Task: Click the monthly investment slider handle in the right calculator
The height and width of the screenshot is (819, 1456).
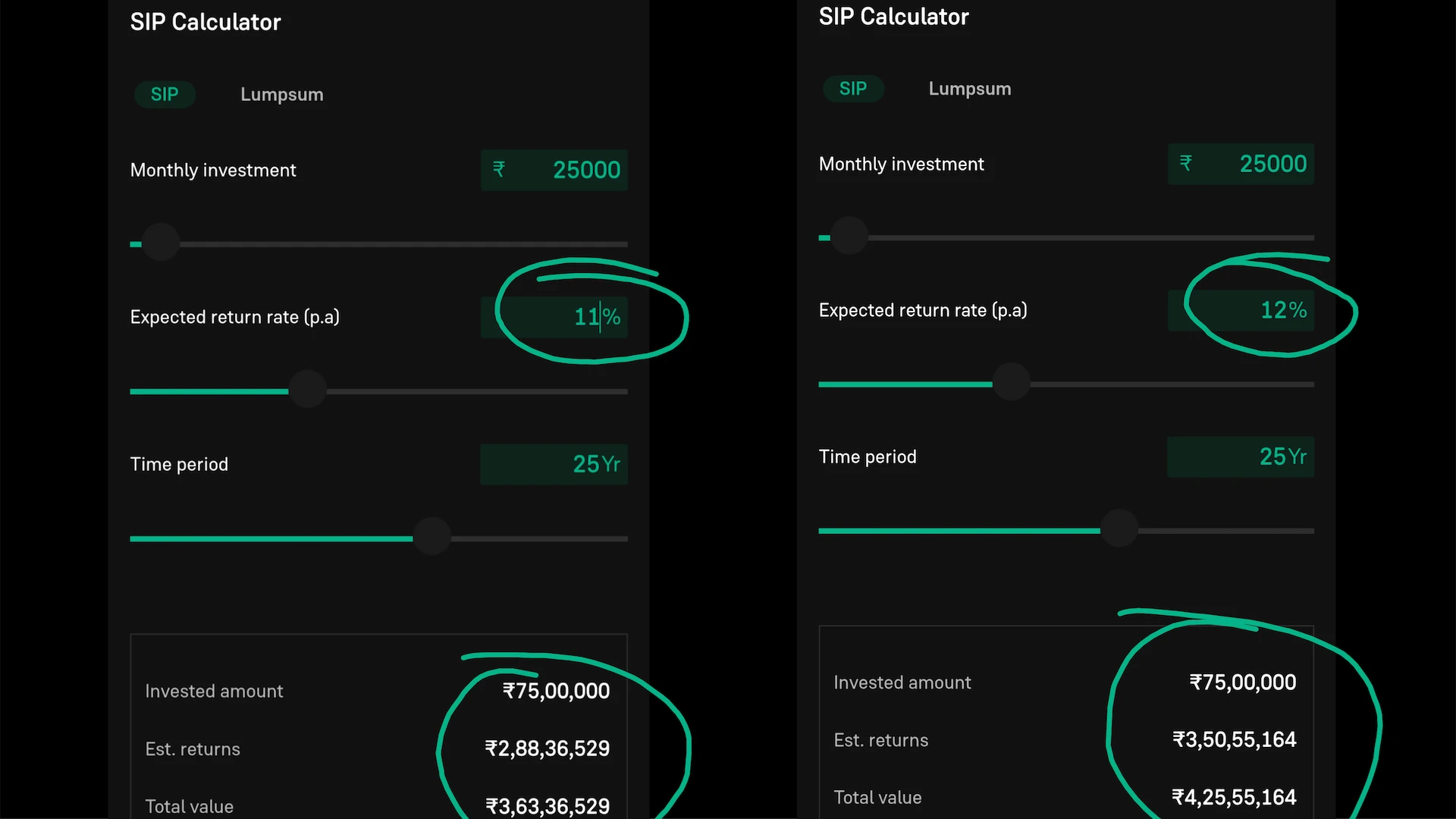Action: 849,237
